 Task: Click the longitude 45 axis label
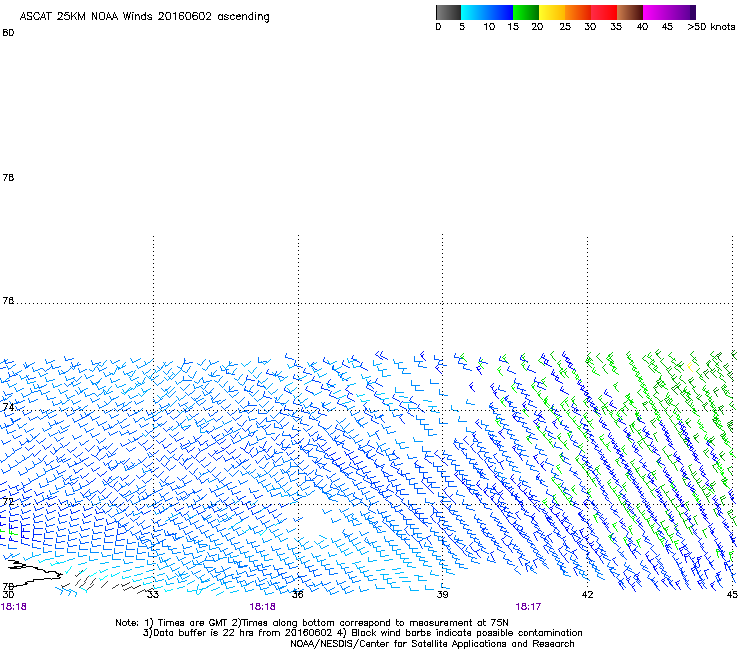point(732,594)
